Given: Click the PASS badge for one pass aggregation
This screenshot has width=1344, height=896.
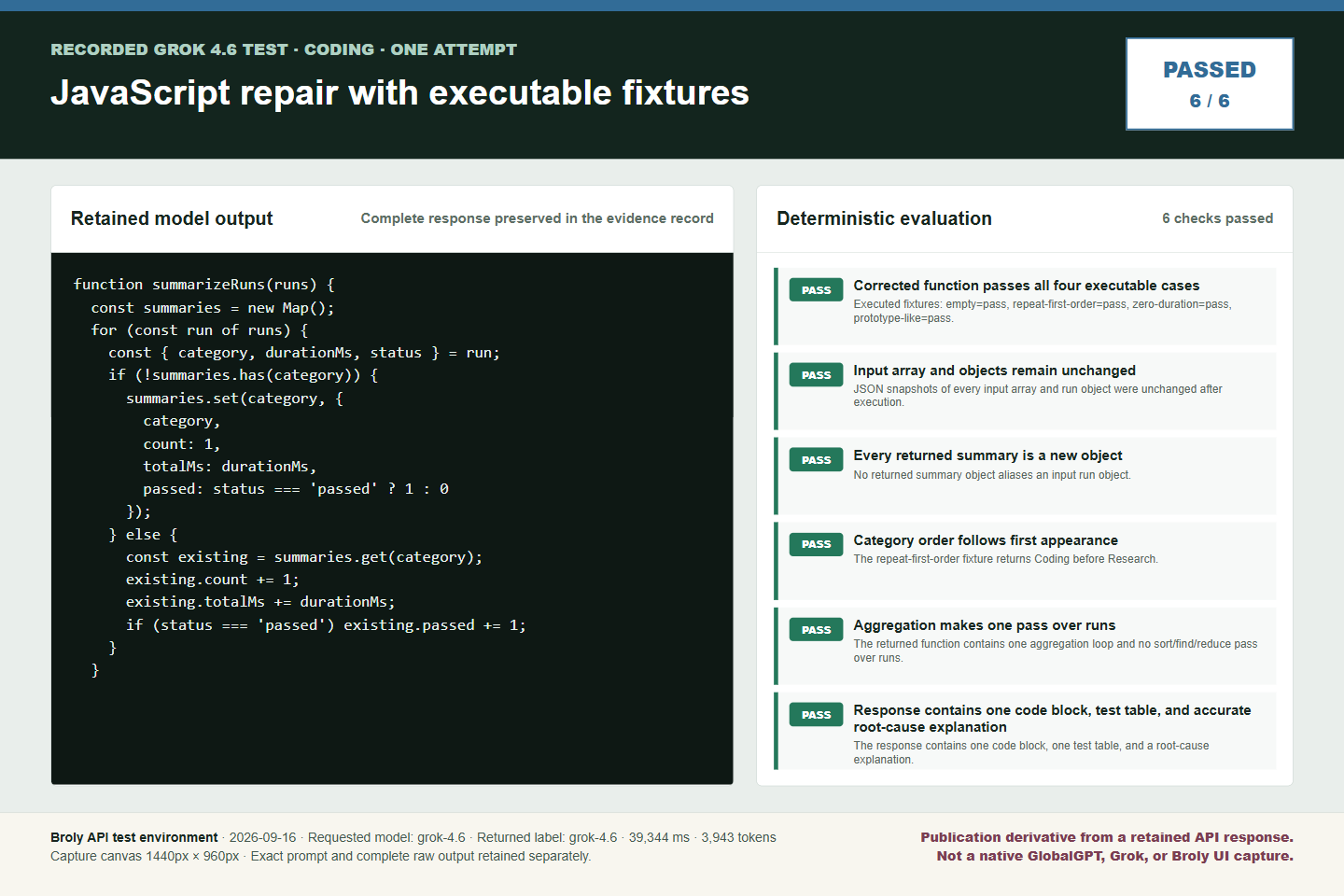Looking at the screenshot, I should 816,630.
